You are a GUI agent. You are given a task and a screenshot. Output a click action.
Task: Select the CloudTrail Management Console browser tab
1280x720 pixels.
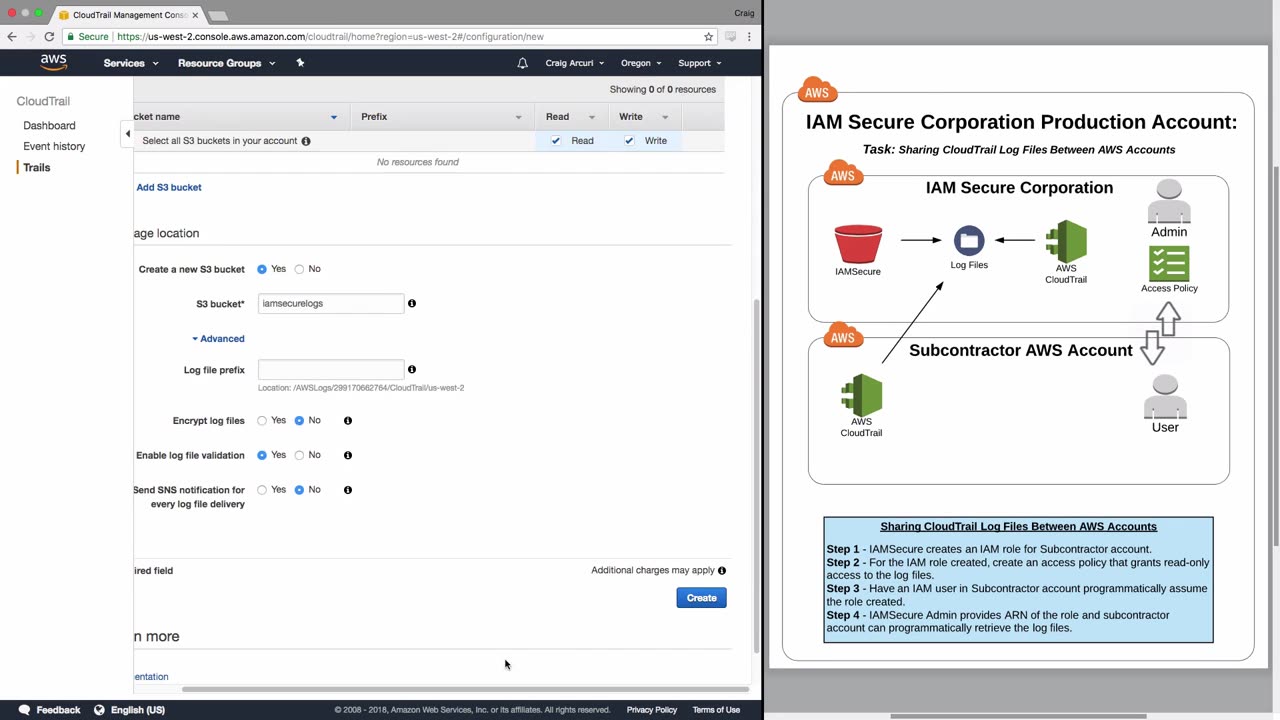[x=128, y=15]
